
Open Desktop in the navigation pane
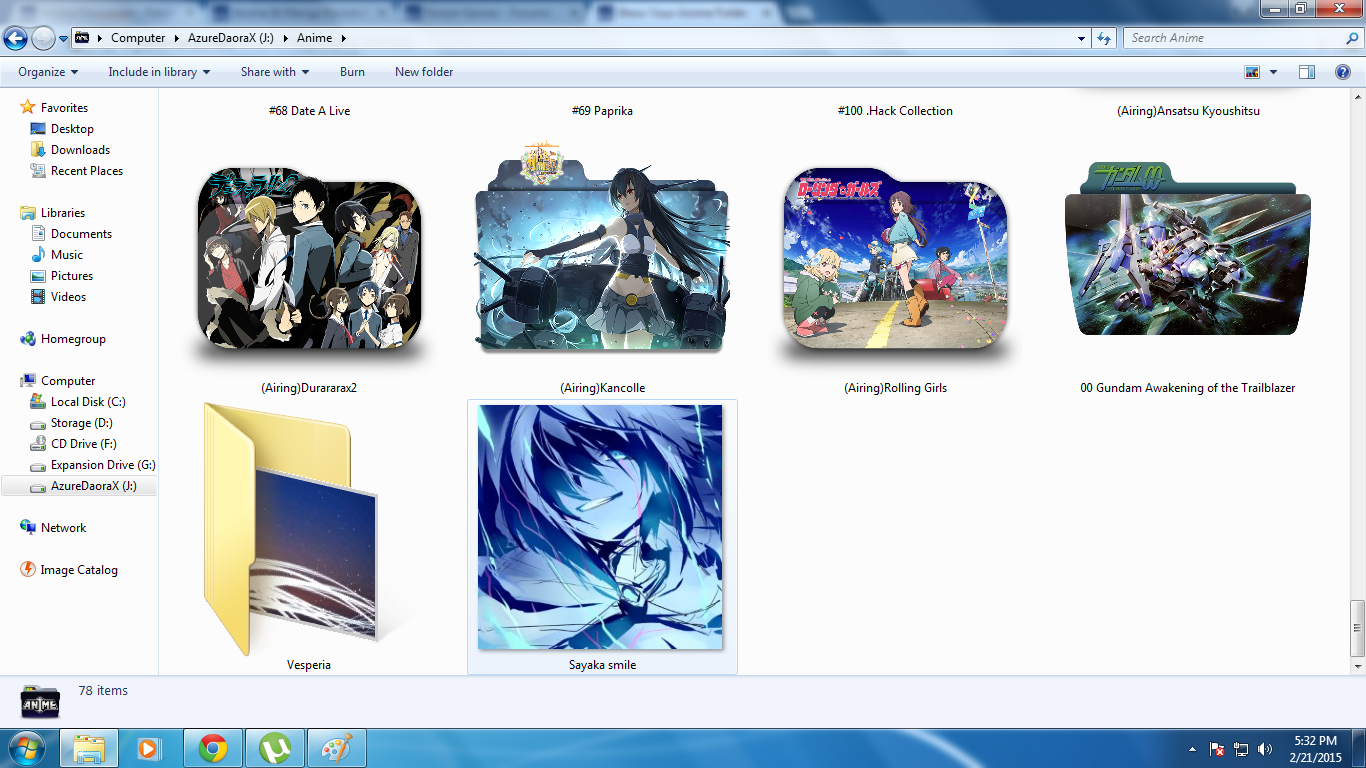click(72, 129)
